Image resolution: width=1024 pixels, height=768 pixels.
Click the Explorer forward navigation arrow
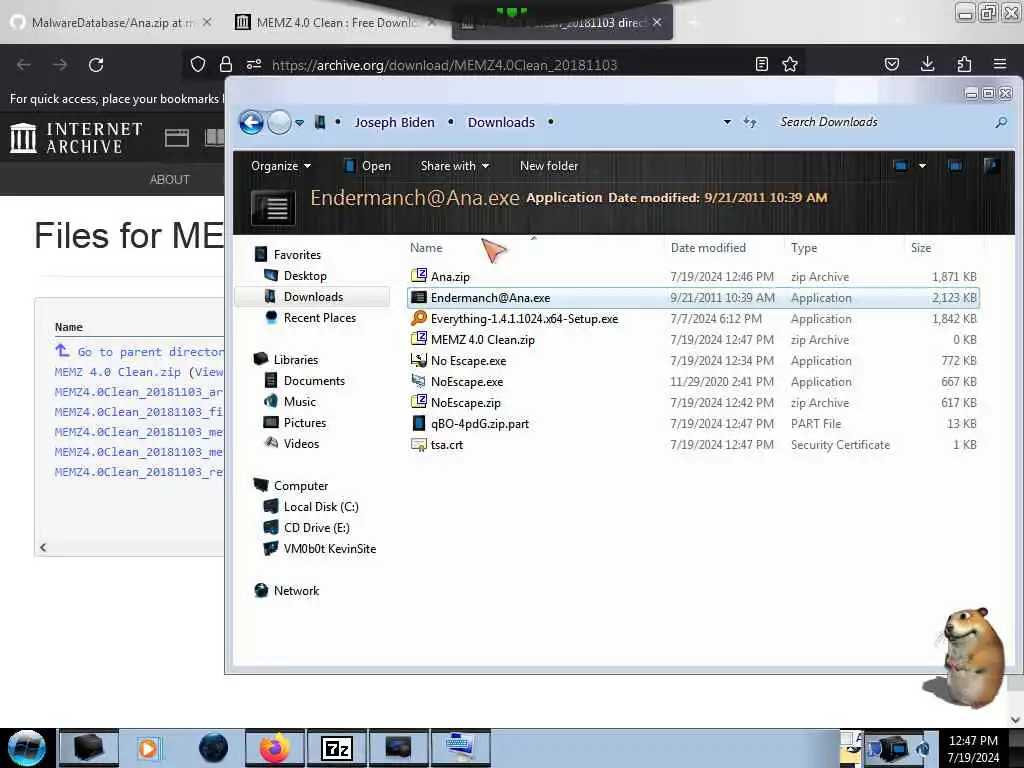click(280, 122)
